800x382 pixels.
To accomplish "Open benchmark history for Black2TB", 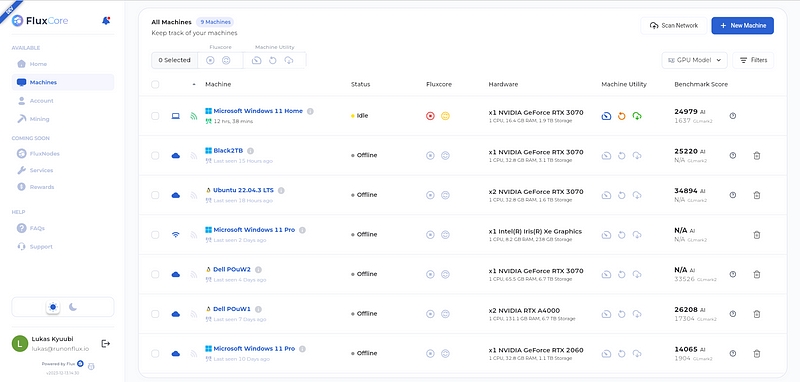I will [733, 156].
